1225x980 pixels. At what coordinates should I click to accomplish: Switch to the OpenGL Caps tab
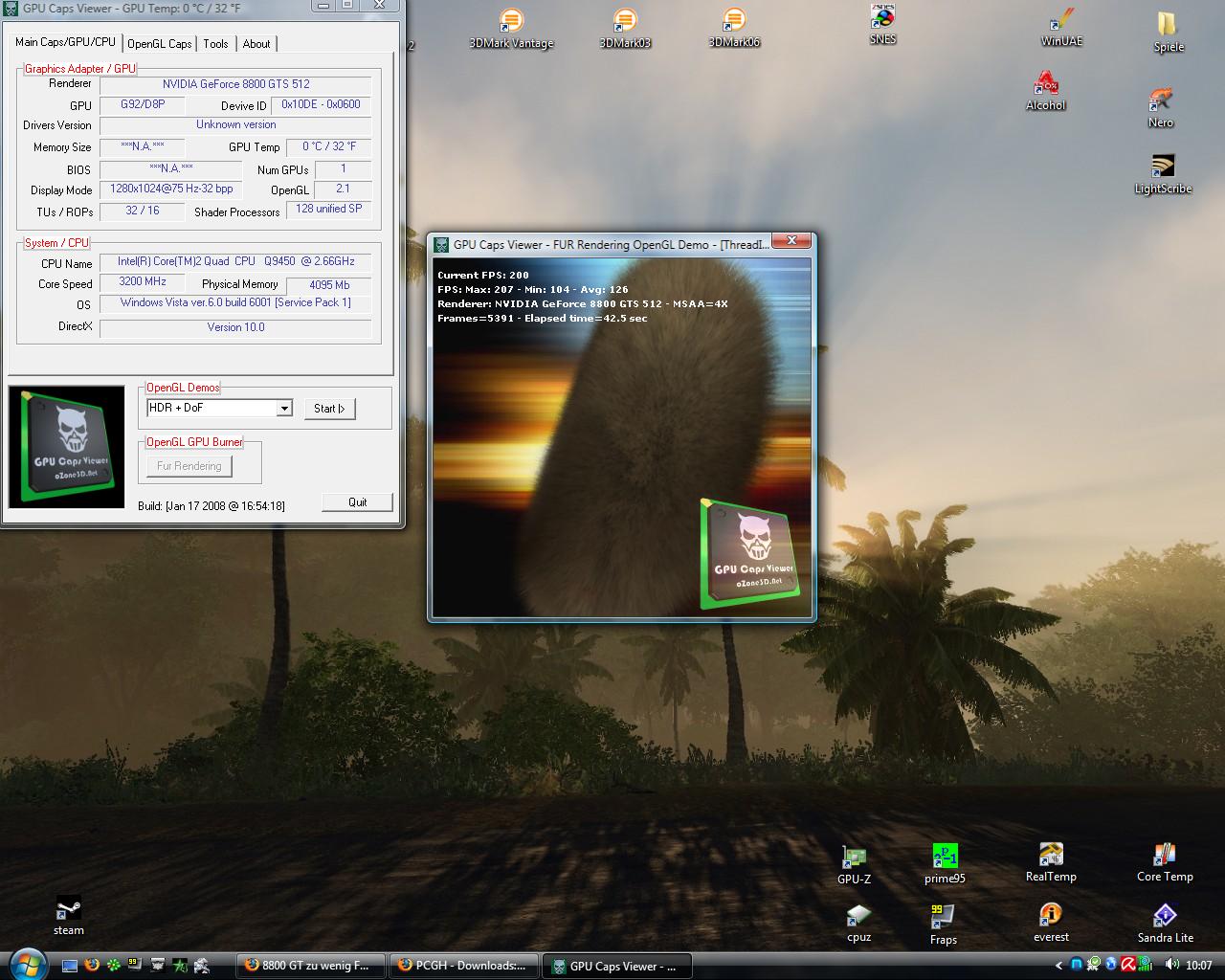160,44
